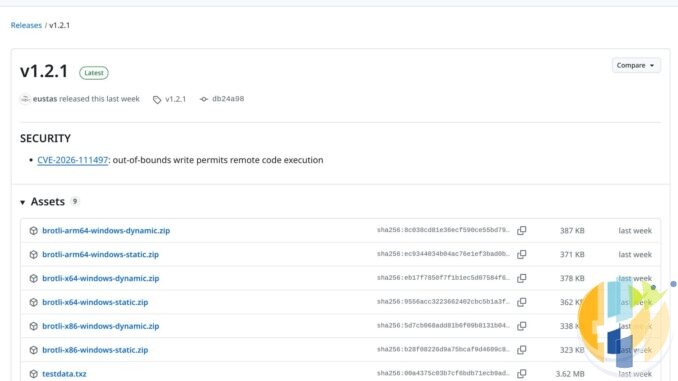Click sha256 hash starting 9556acc322
678x381 pixels.
tap(443, 301)
